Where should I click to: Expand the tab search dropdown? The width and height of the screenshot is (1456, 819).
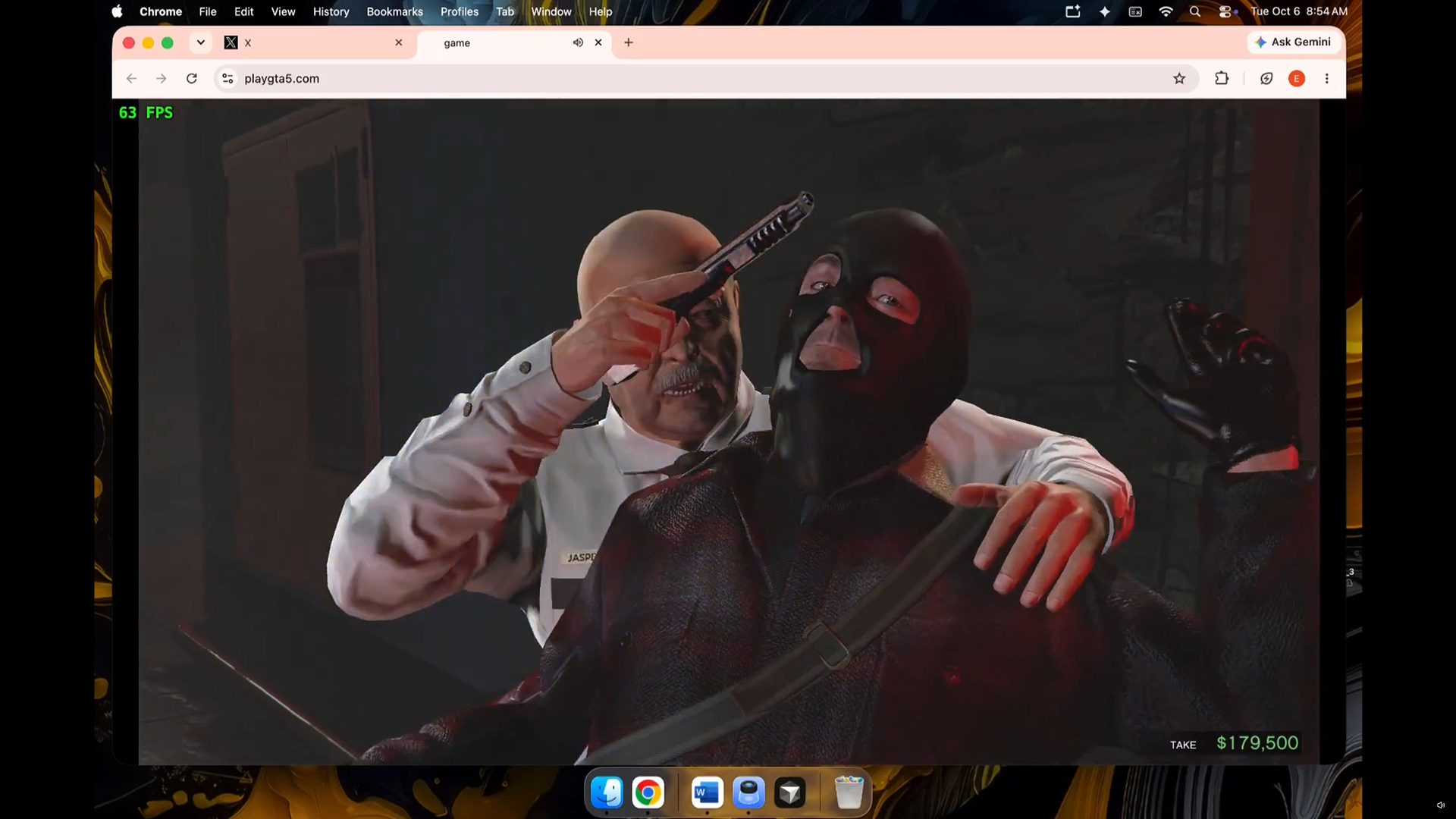[200, 42]
